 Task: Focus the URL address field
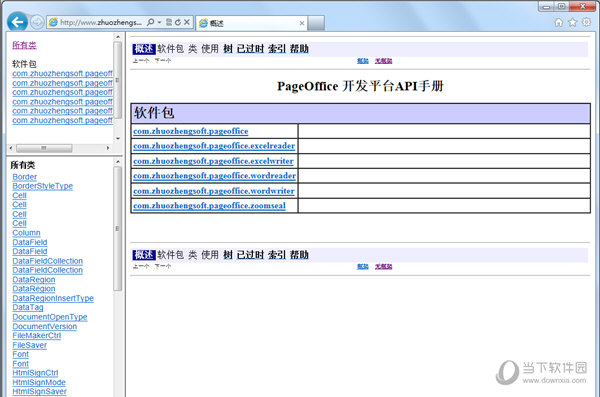pyautogui.click(x=101, y=22)
